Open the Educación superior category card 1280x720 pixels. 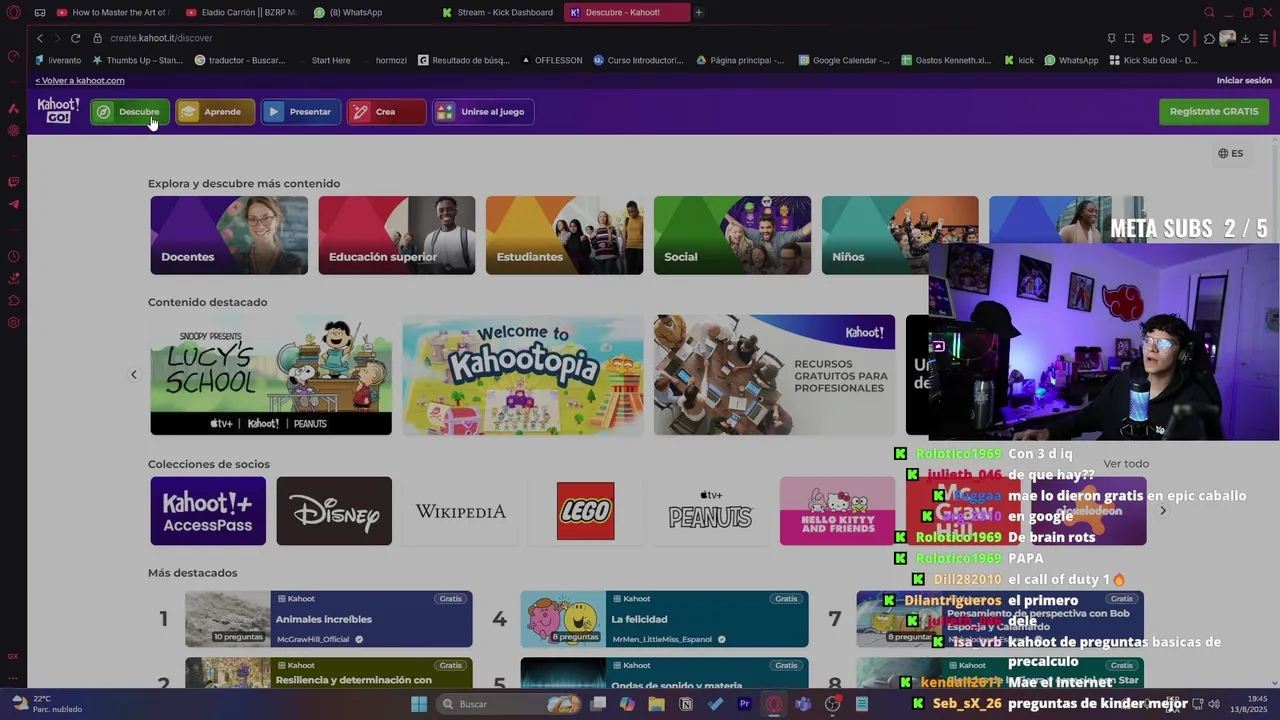point(397,235)
